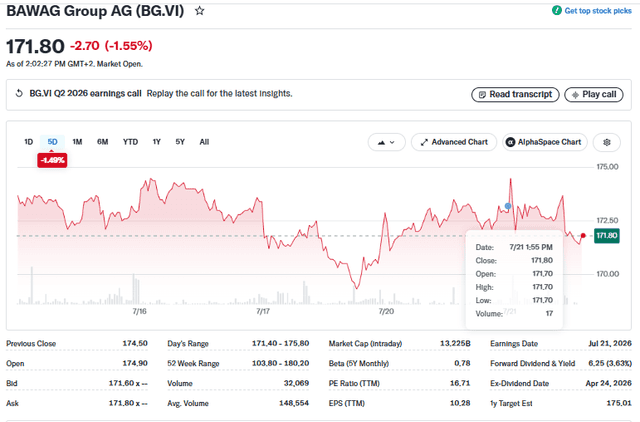Click the green top stock picks badge icon
This screenshot has height=422, width=640.
pyautogui.click(x=557, y=11)
